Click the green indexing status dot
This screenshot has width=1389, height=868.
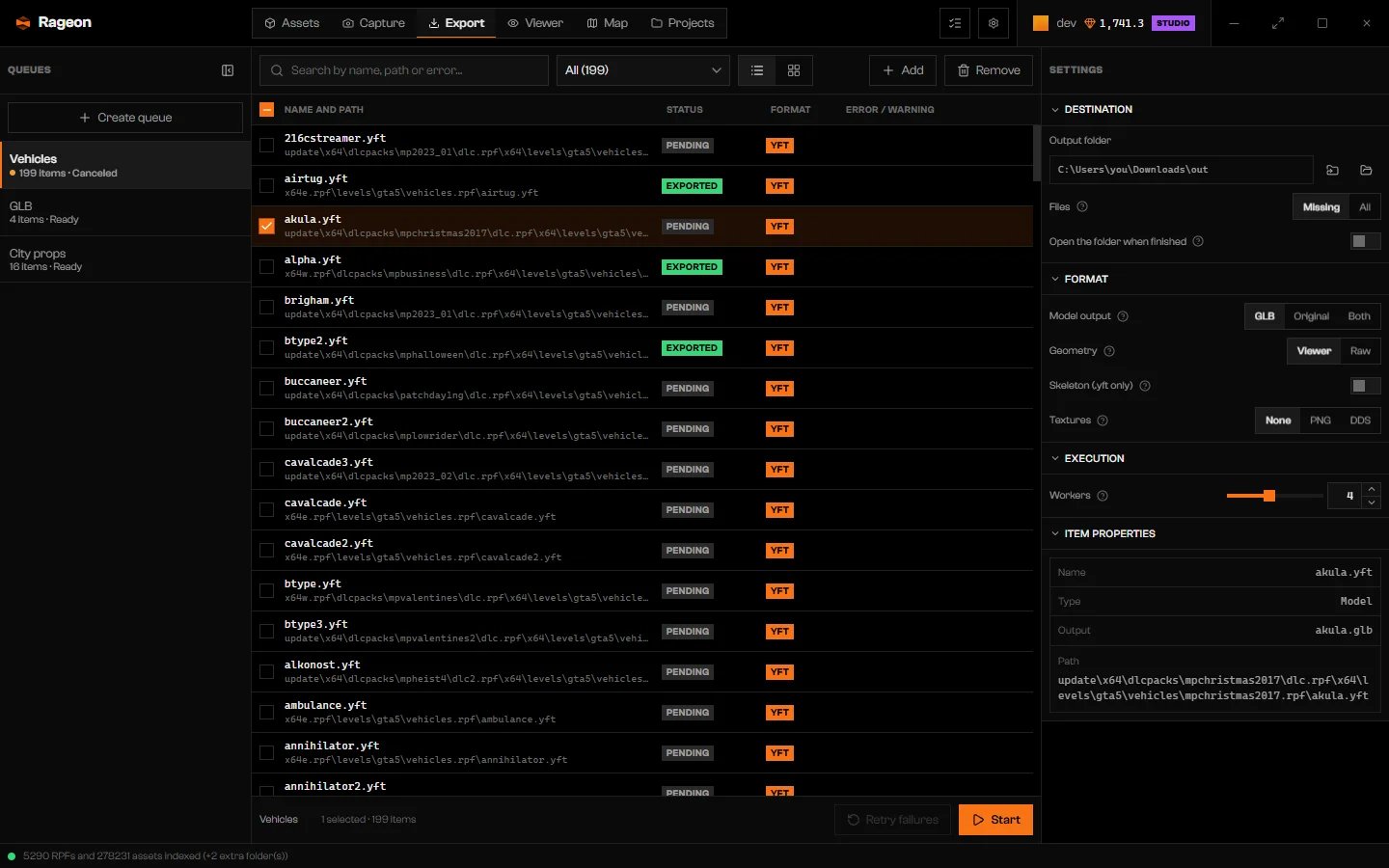click(x=12, y=855)
